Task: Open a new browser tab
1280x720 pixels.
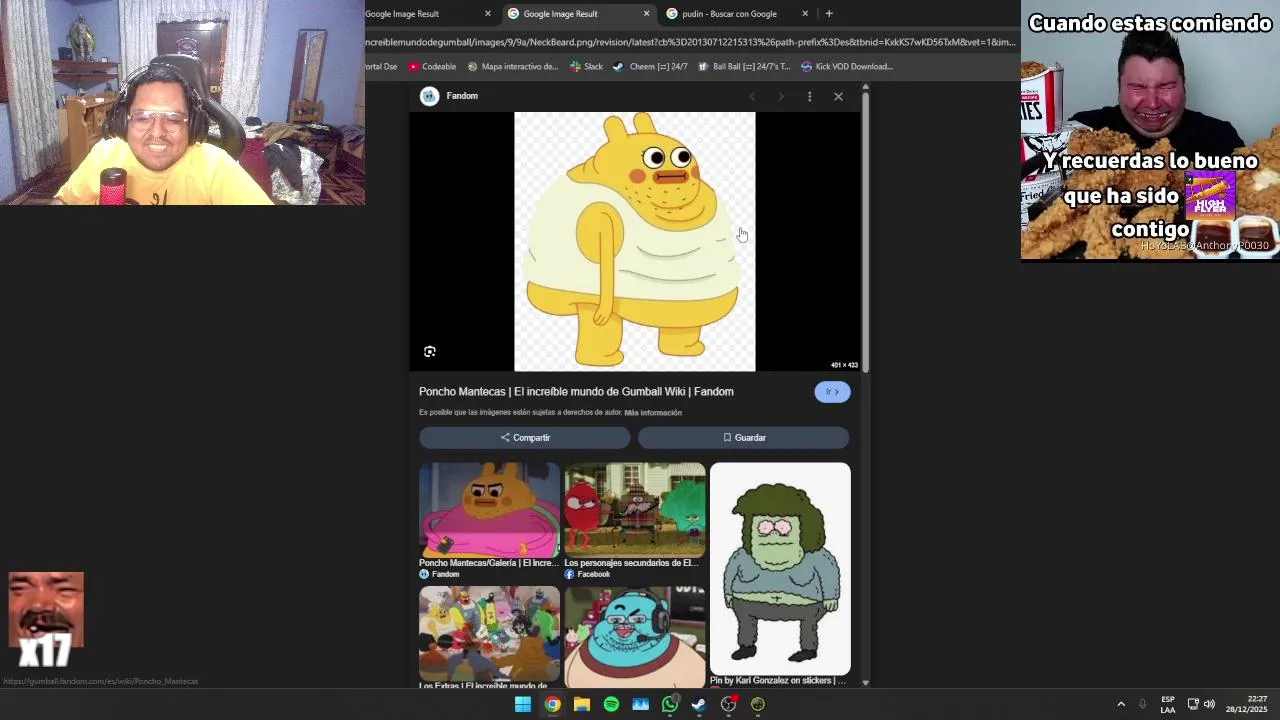Action: tap(829, 14)
